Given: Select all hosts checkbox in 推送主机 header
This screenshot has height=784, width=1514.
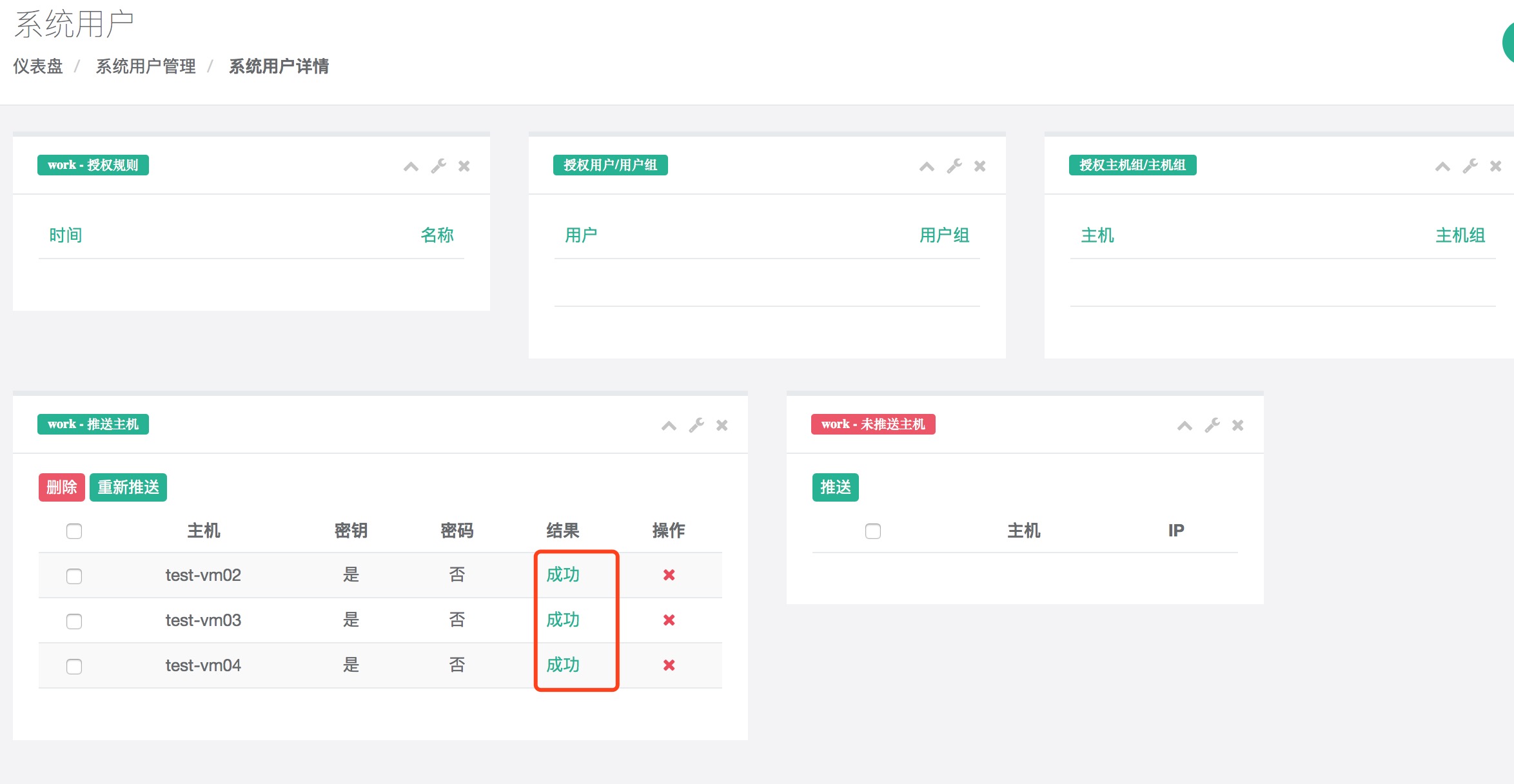Looking at the screenshot, I should [74, 531].
